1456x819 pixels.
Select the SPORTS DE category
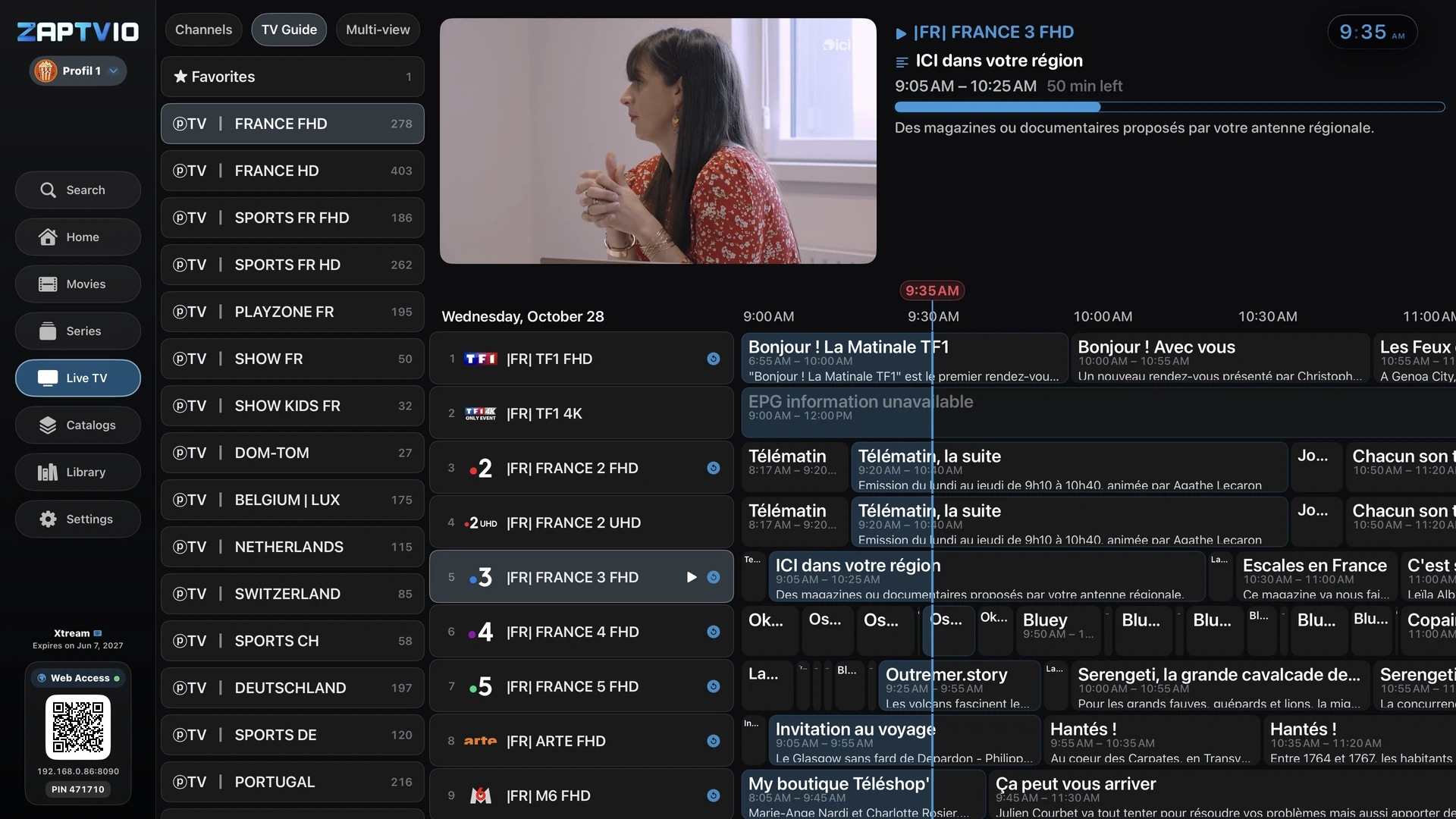(x=293, y=735)
